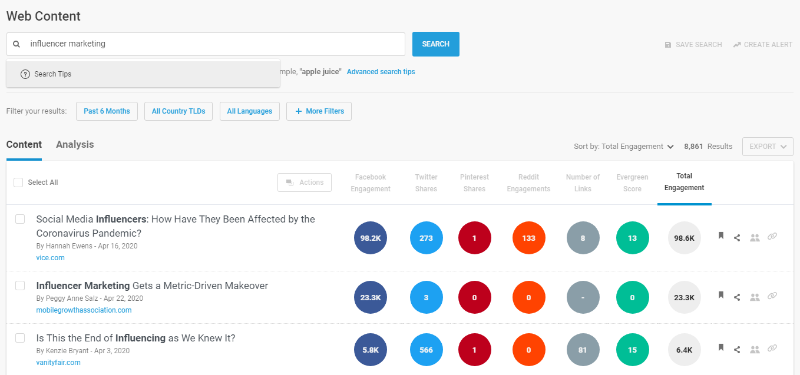Click the Create Alert trend icon

point(737,45)
